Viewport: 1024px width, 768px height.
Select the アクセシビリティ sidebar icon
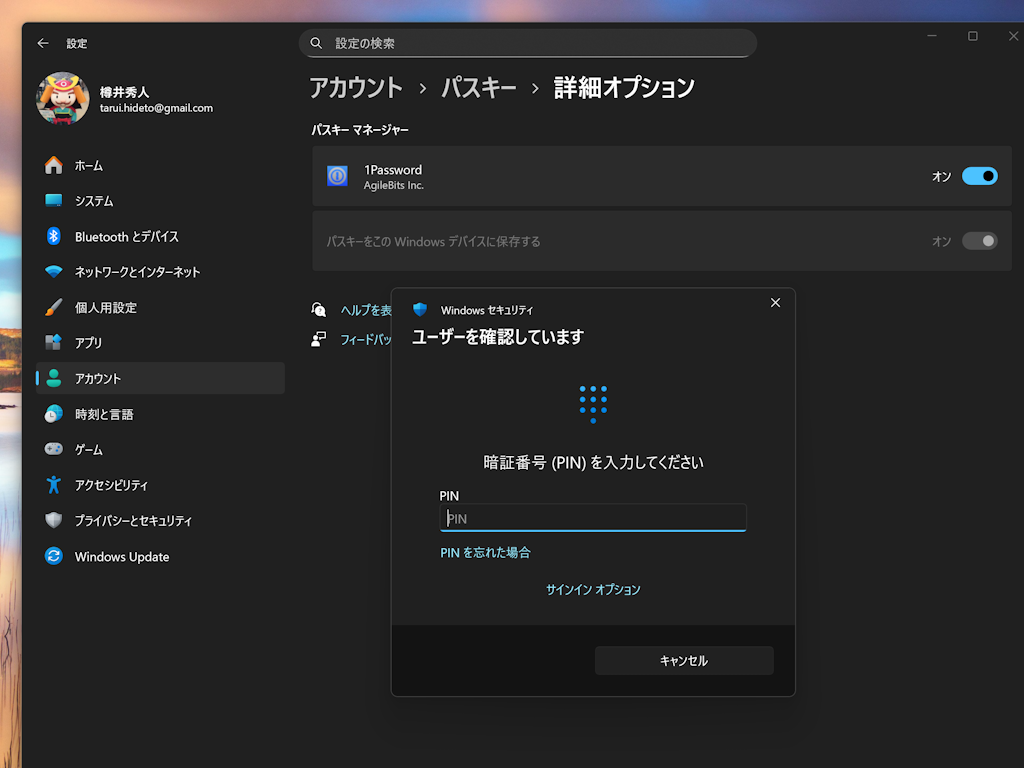pyautogui.click(x=54, y=485)
